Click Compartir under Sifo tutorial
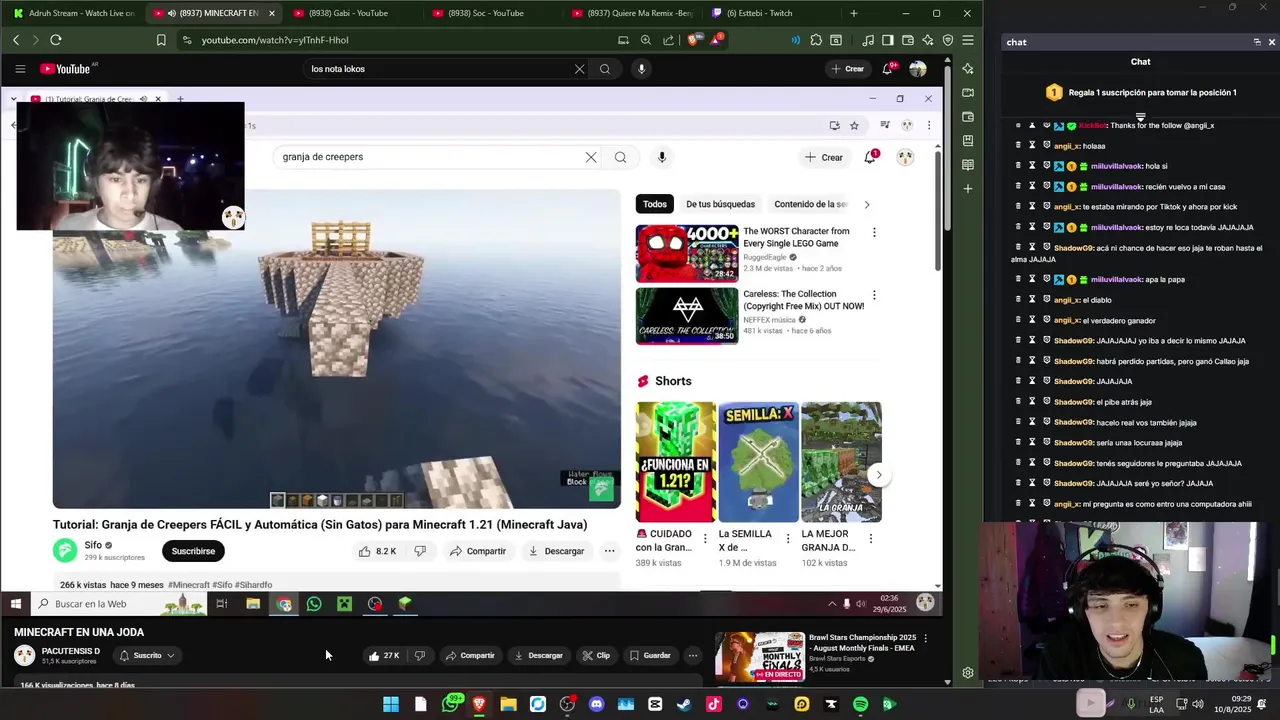This screenshot has width=1280, height=720. [477, 551]
